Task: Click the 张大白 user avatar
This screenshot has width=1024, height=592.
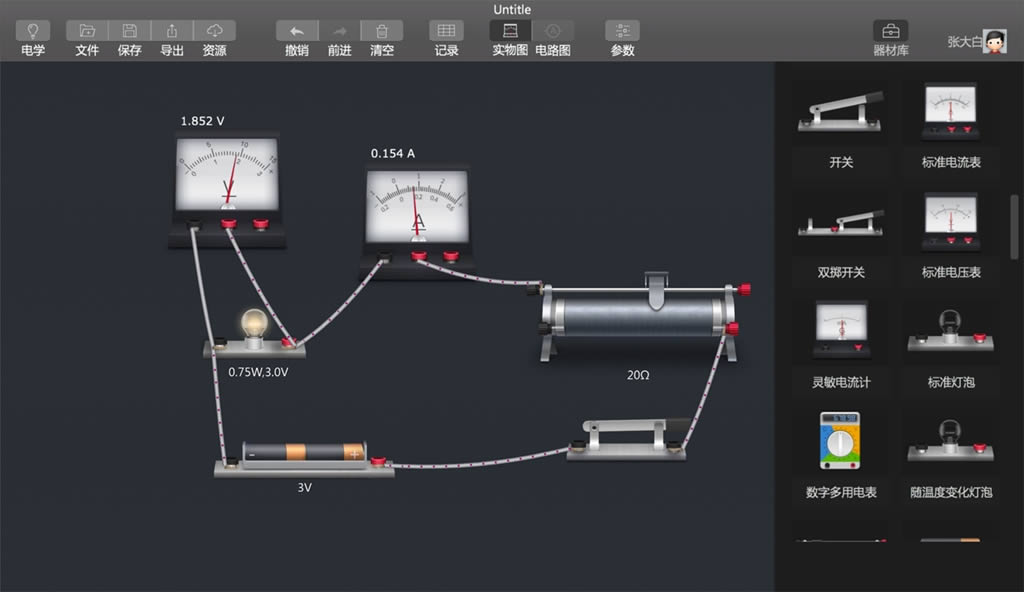Action: tap(995, 42)
